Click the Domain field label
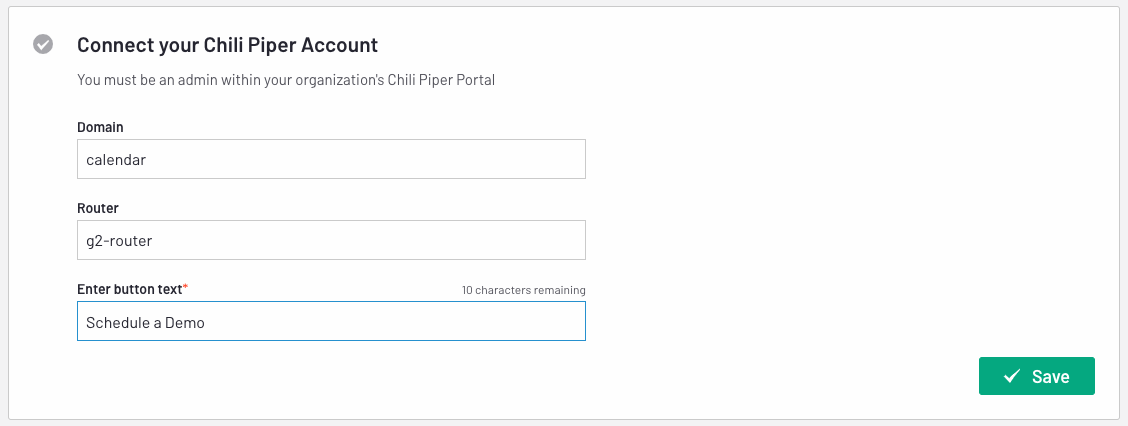 [100, 127]
